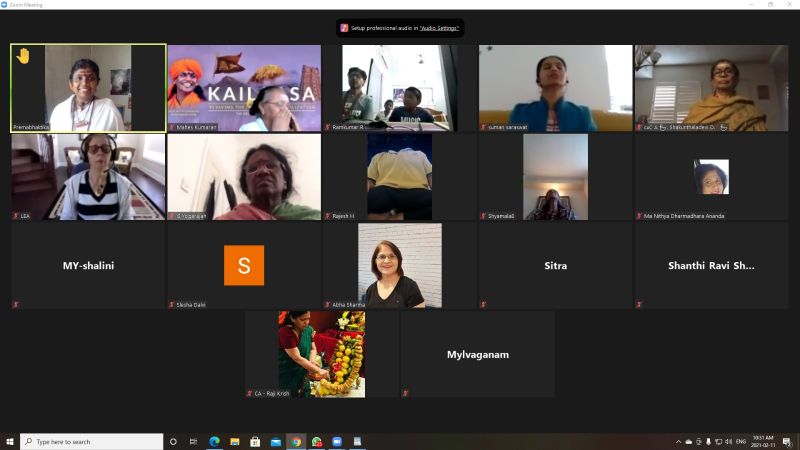Open Task View from the taskbar
Image resolution: width=800 pixels, height=450 pixels.
(193, 441)
